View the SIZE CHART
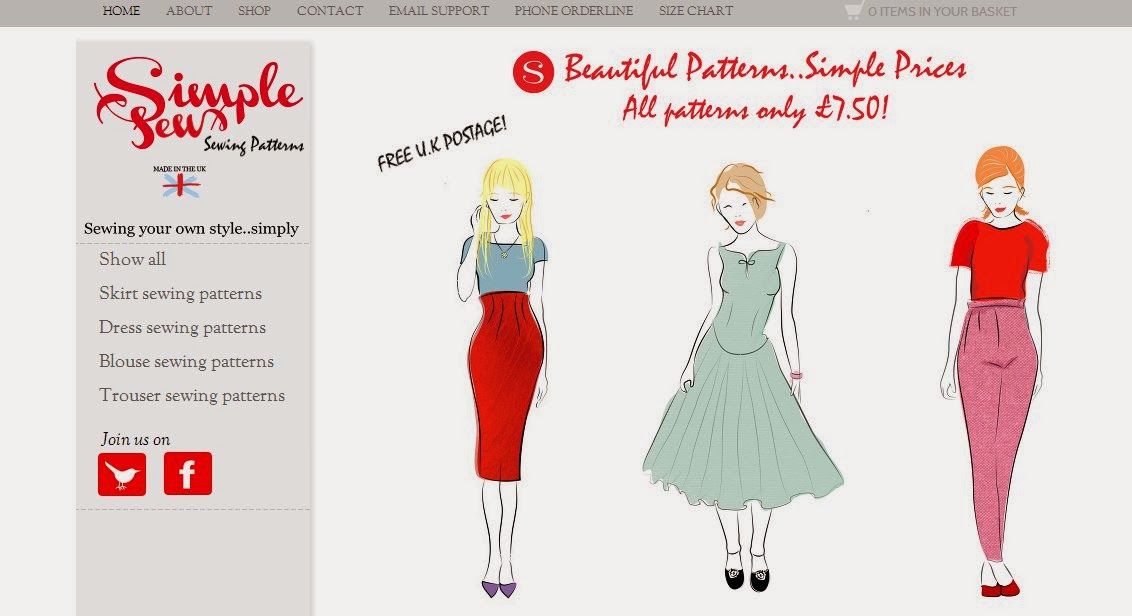 coord(696,12)
